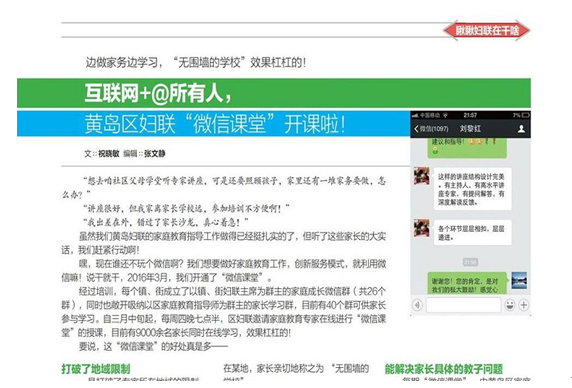Click the battery icon showing 7%
572x388 pixels.
pyautogui.click(x=526, y=115)
